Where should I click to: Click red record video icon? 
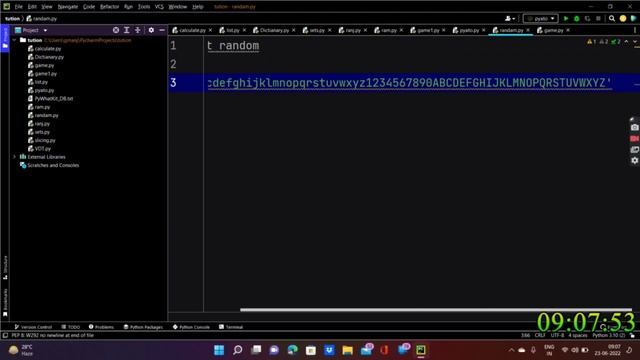[634, 139]
